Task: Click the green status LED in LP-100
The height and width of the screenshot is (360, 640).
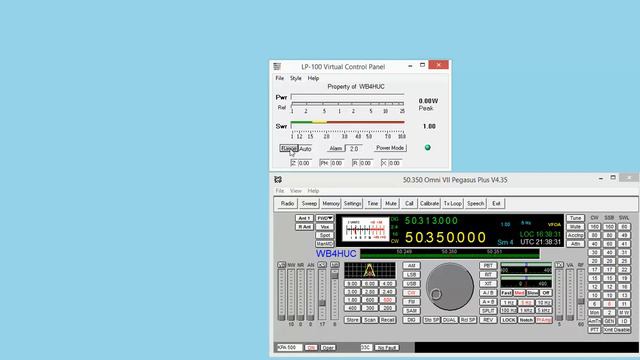Action: click(x=427, y=147)
